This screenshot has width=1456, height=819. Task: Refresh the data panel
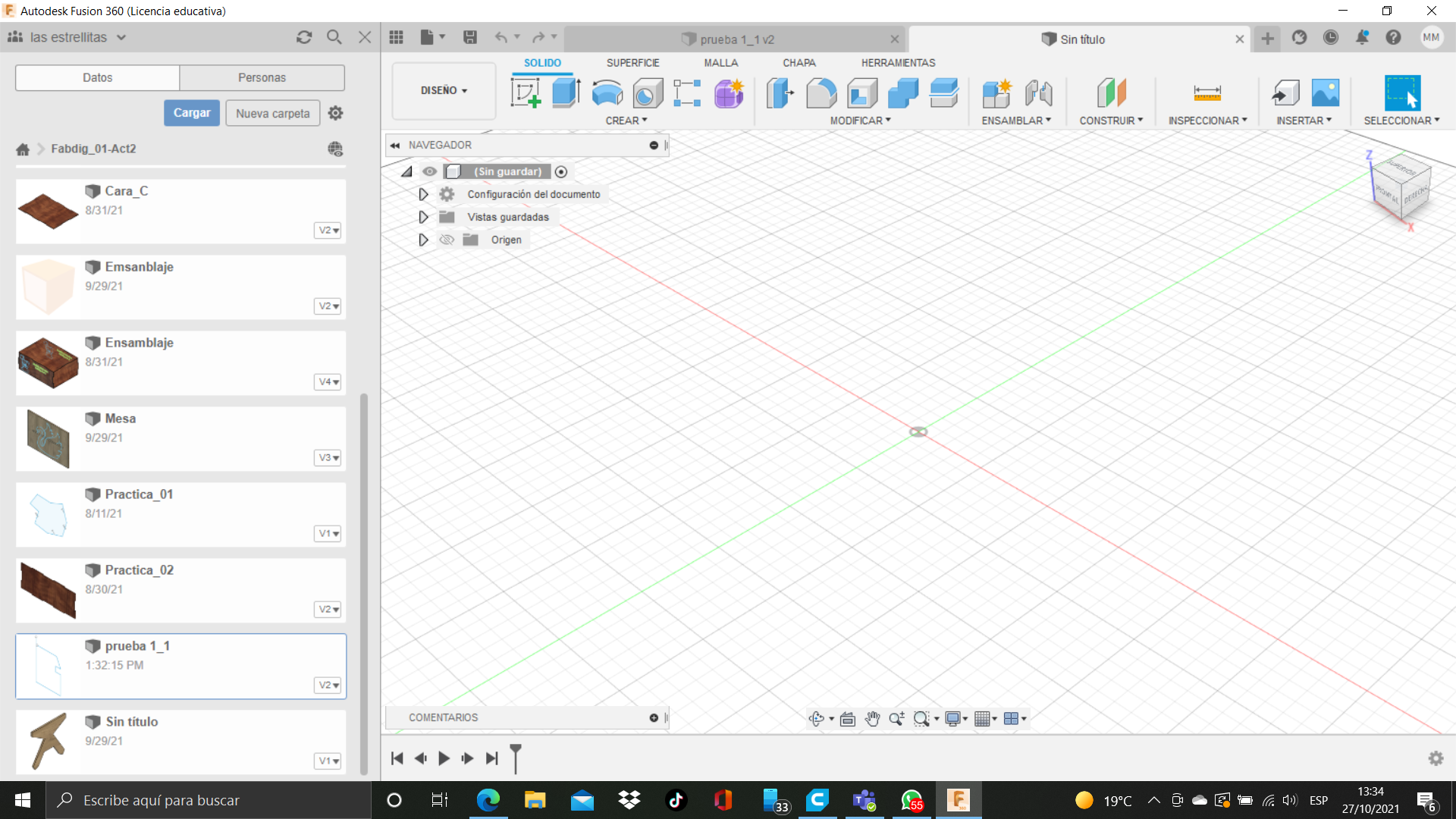click(x=304, y=37)
